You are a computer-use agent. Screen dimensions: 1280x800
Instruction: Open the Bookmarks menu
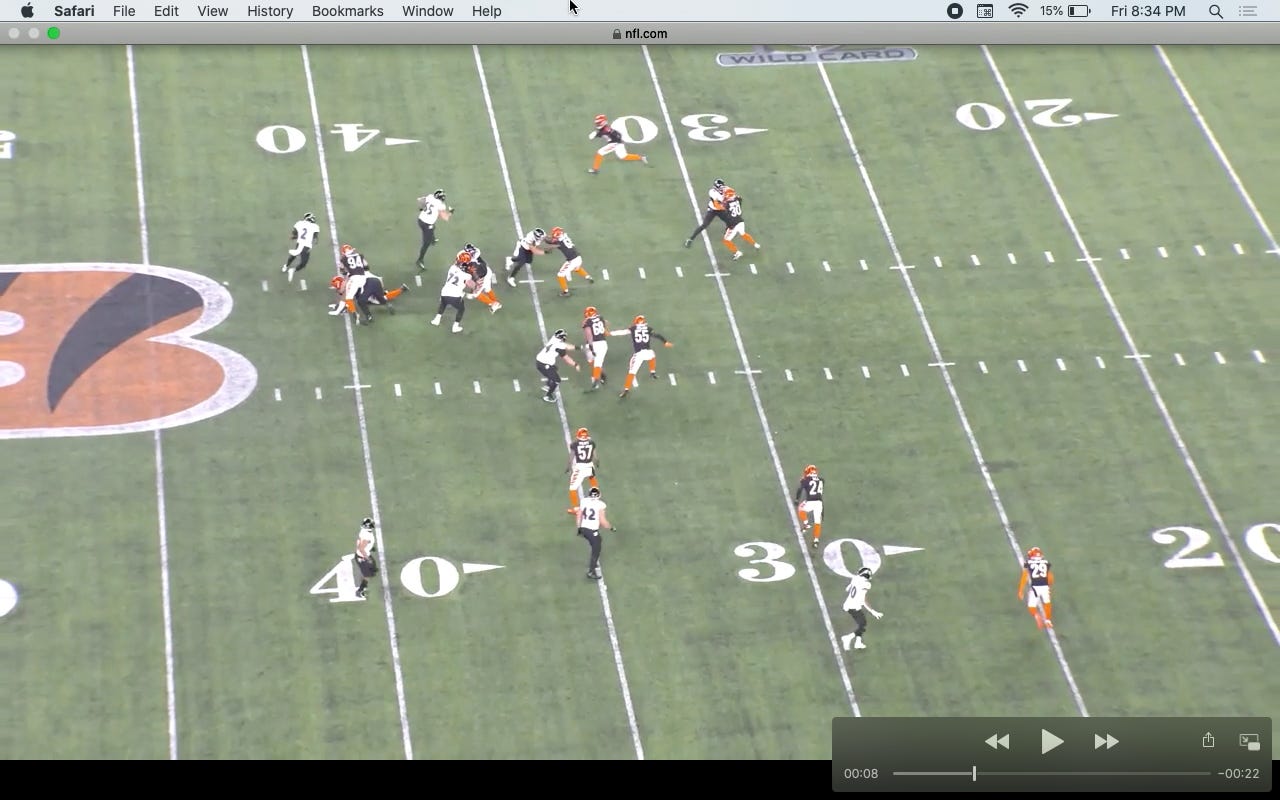(347, 11)
